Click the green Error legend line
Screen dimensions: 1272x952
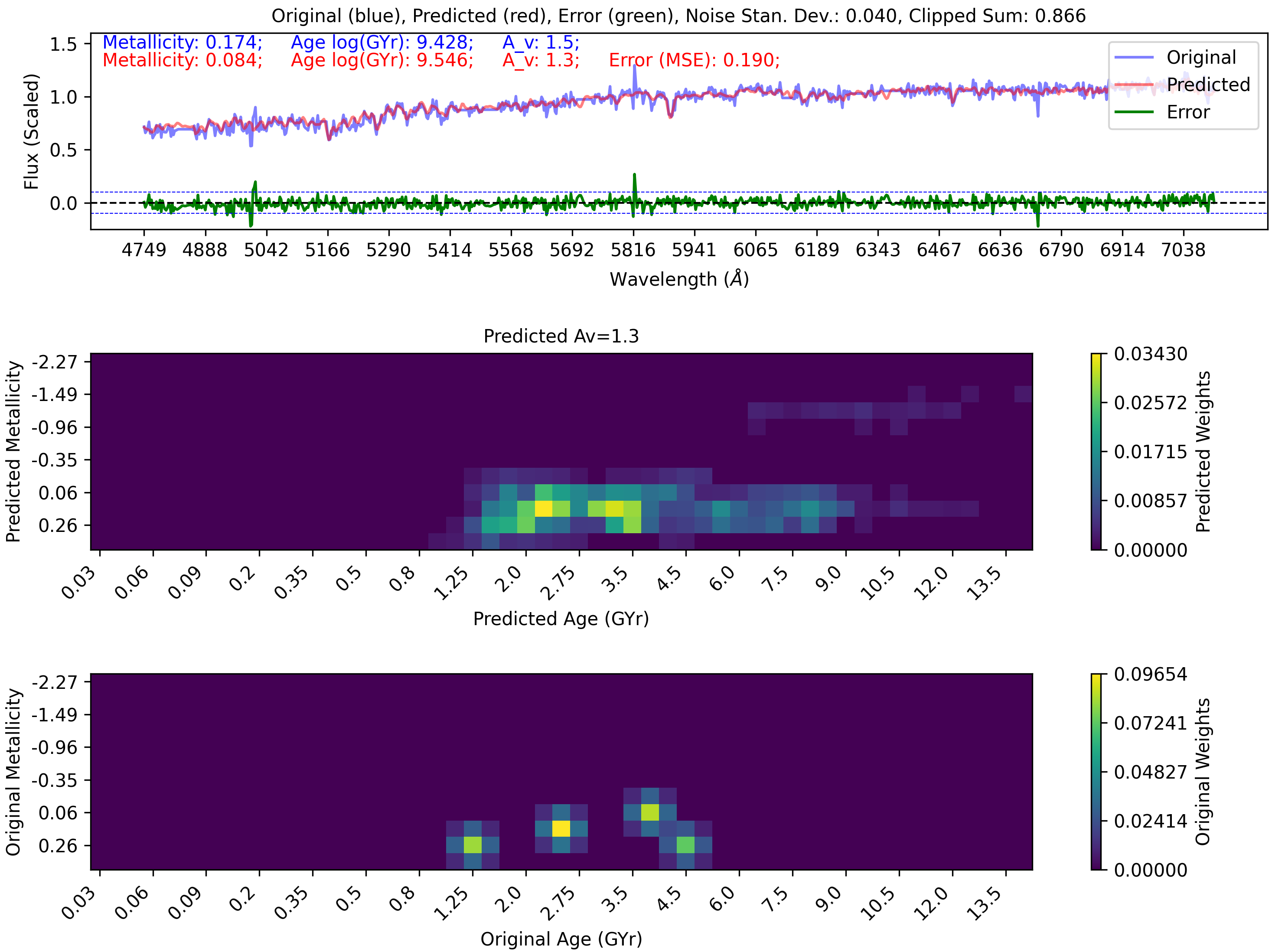click(1134, 112)
